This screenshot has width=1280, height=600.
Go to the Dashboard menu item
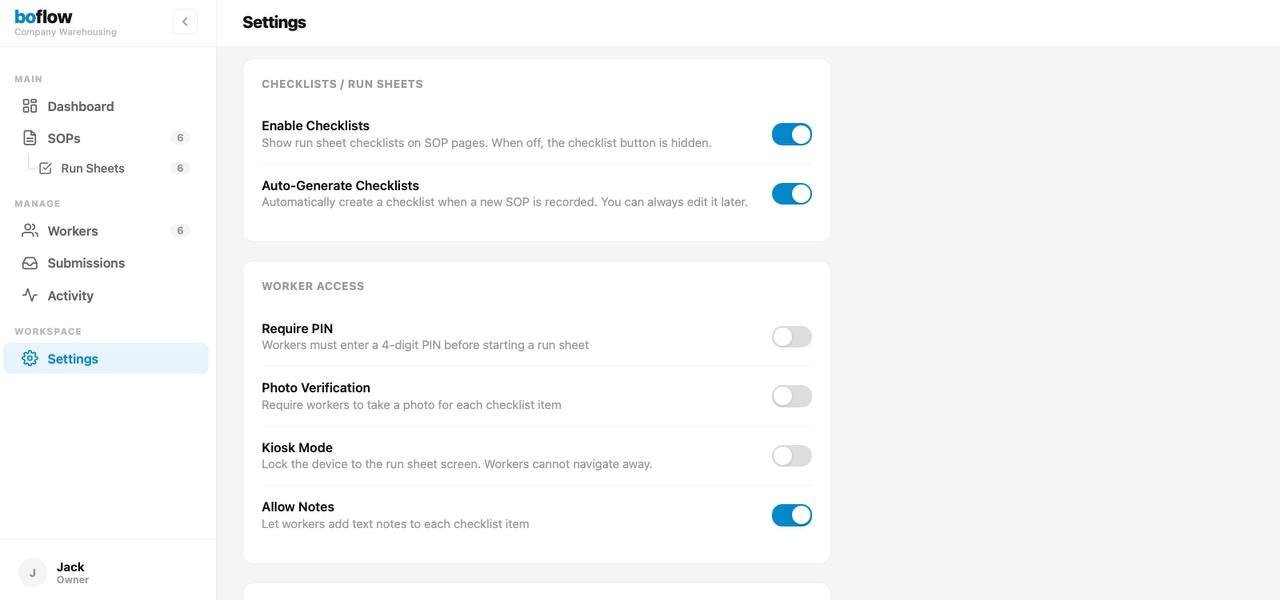click(x=80, y=106)
